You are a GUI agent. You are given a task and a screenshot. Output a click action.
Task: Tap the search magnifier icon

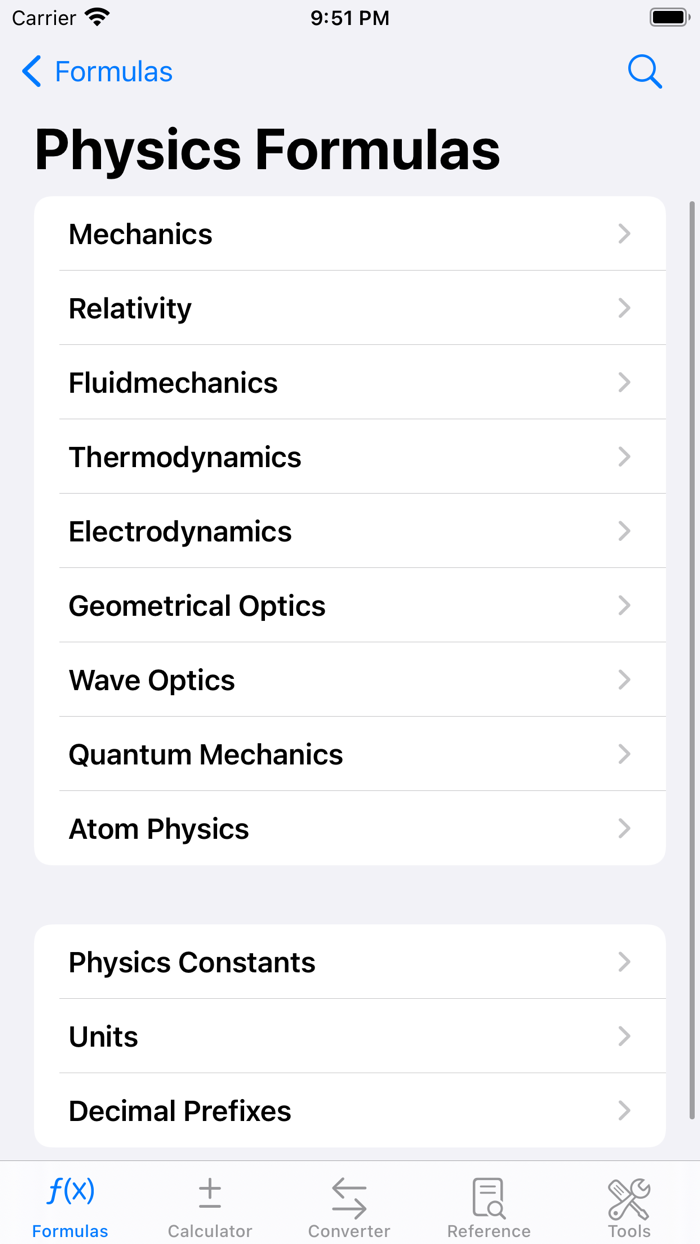[645, 71]
